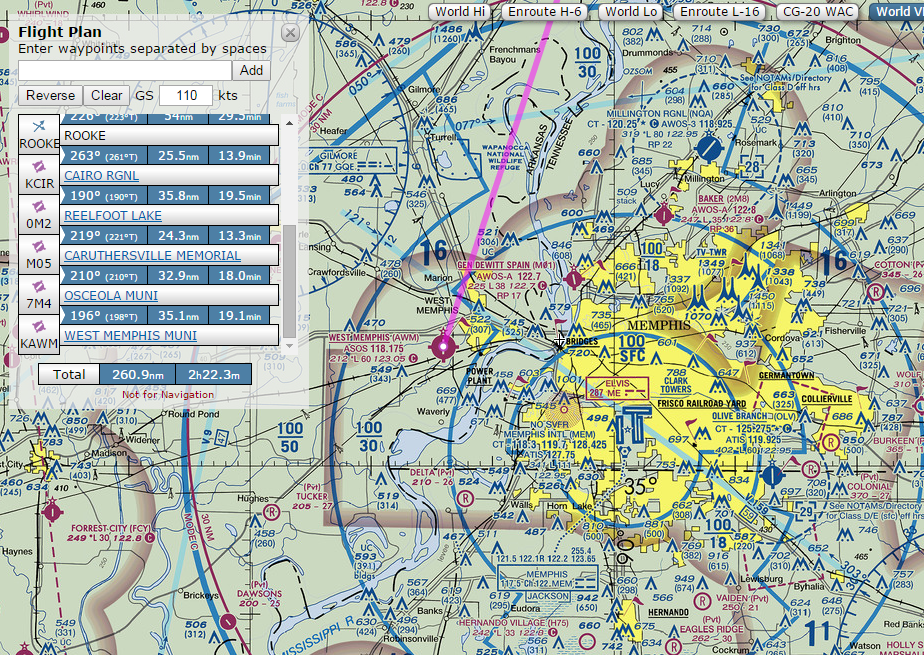The width and height of the screenshot is (924, 655).
Task: Click the Tucker private airport R symbol
Action: 272,512
